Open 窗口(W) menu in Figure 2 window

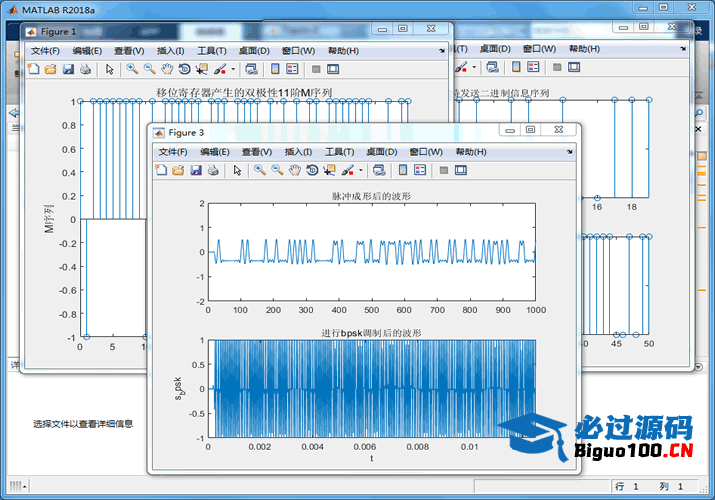[539, 49]
